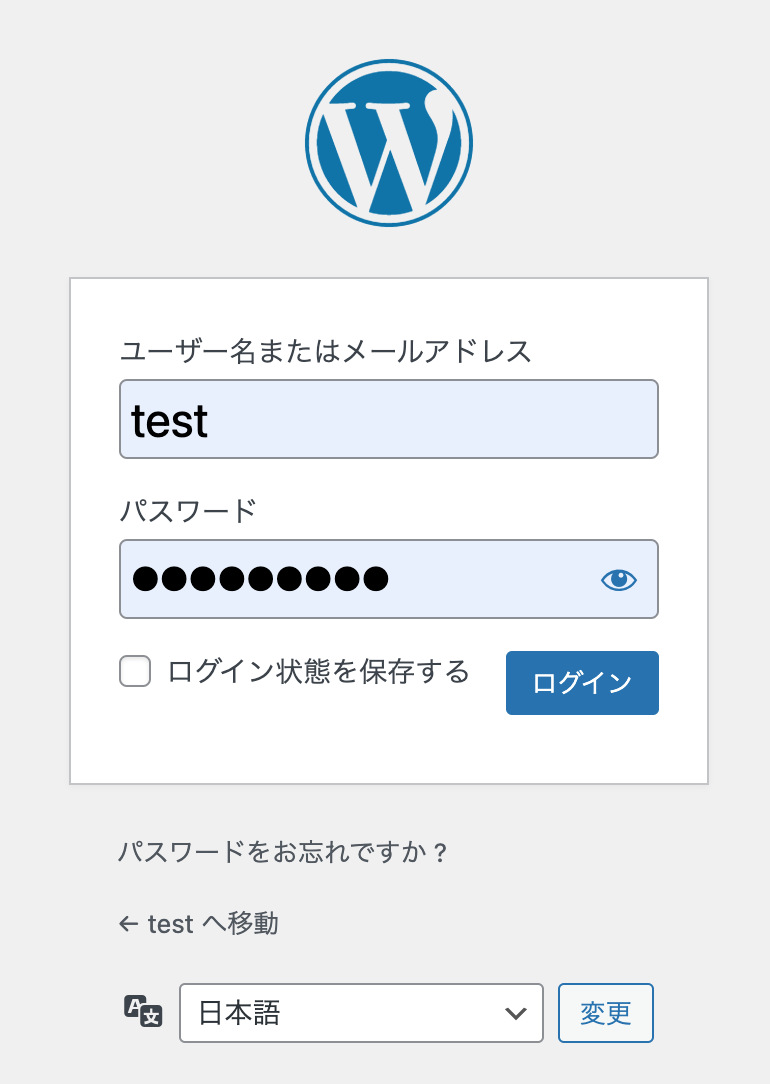Click the 変更 button
This screenshot has width=770, height=1084.
tap(605, 1013)
